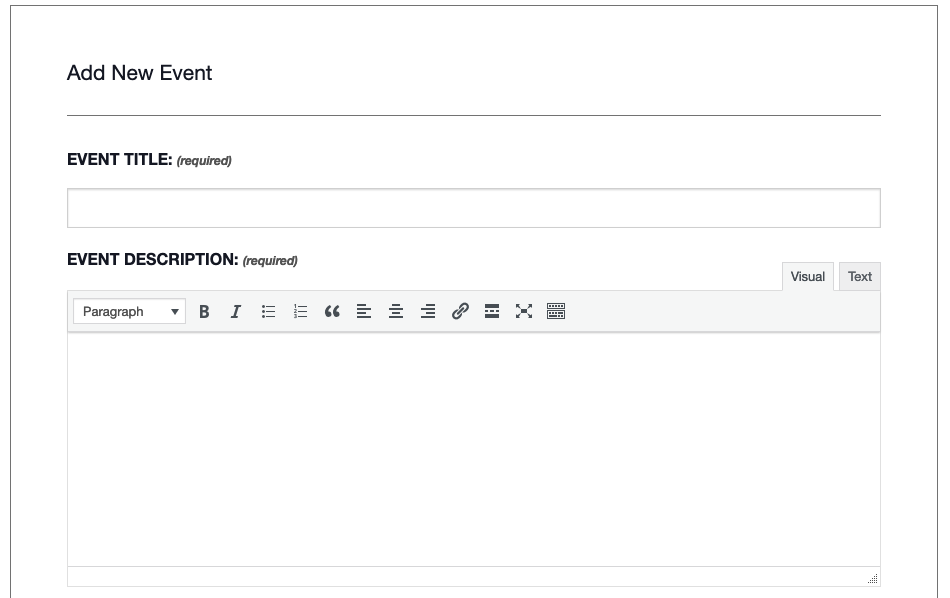The width and height of the screenshot is (950, 598).
Task: Insert or edit a link
Action: tap(460, 311)
